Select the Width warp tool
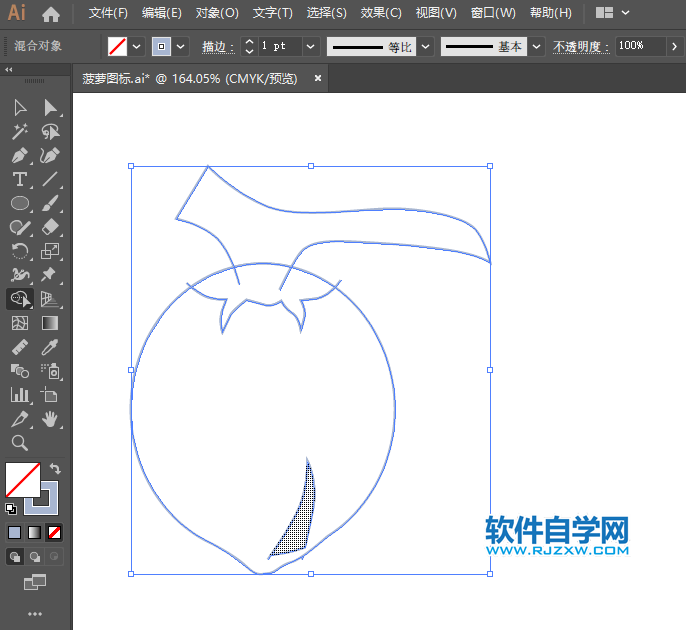 20,275
